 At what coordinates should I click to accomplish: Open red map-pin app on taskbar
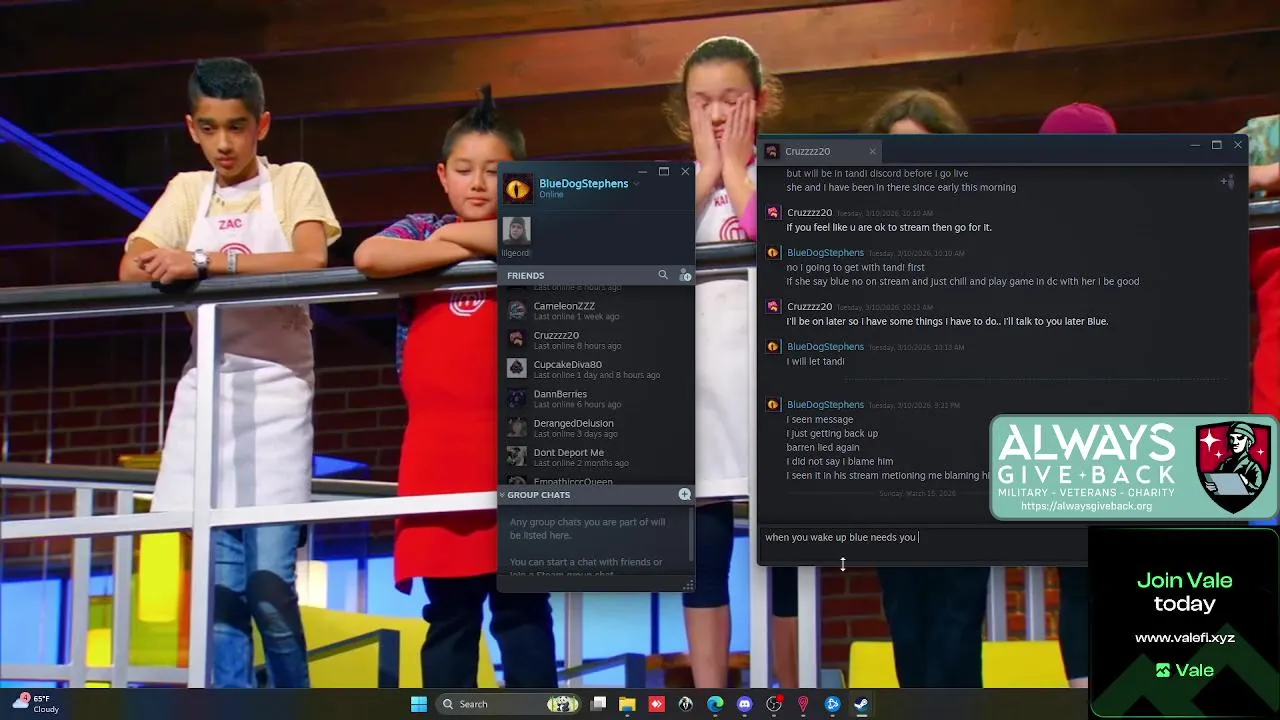coord(802,704)
